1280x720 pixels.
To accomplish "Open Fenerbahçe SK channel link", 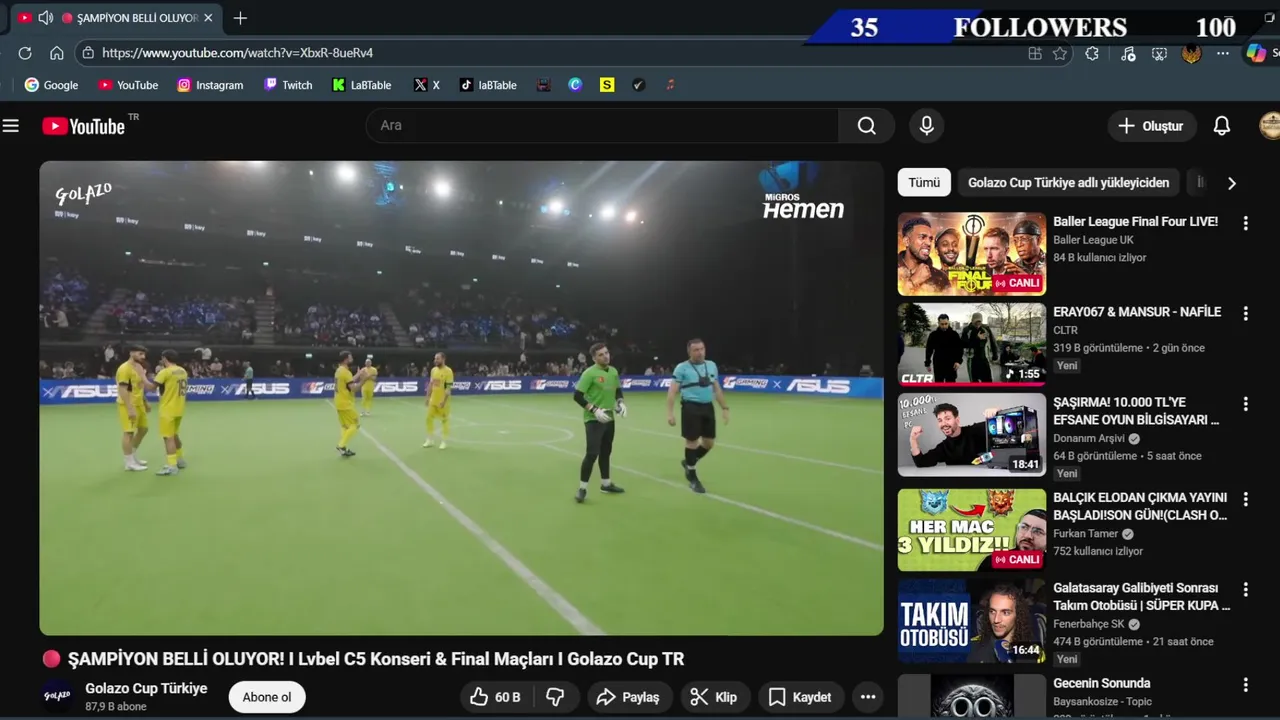I will [1090, 624].
